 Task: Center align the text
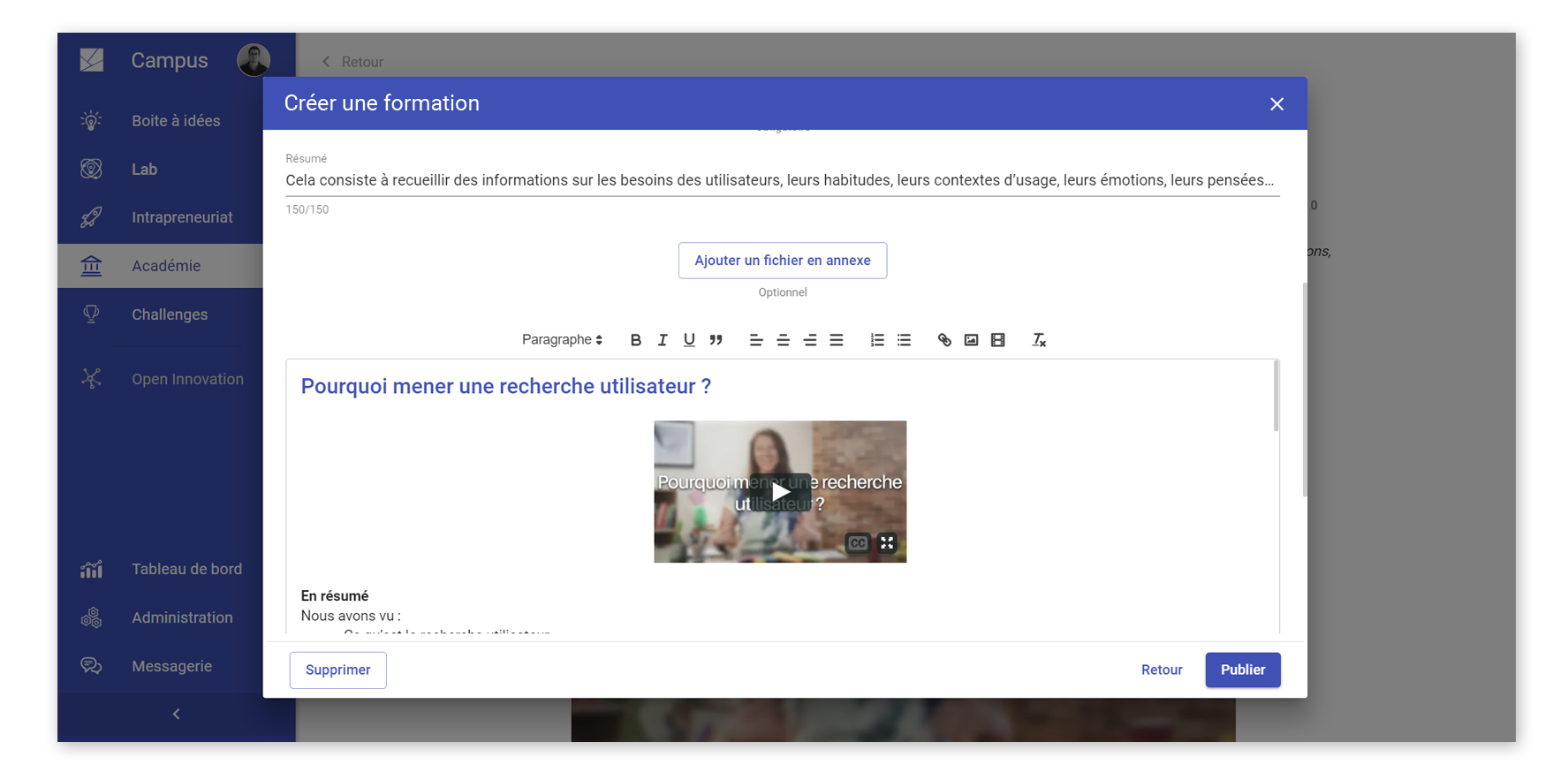(x=783, y=340)
